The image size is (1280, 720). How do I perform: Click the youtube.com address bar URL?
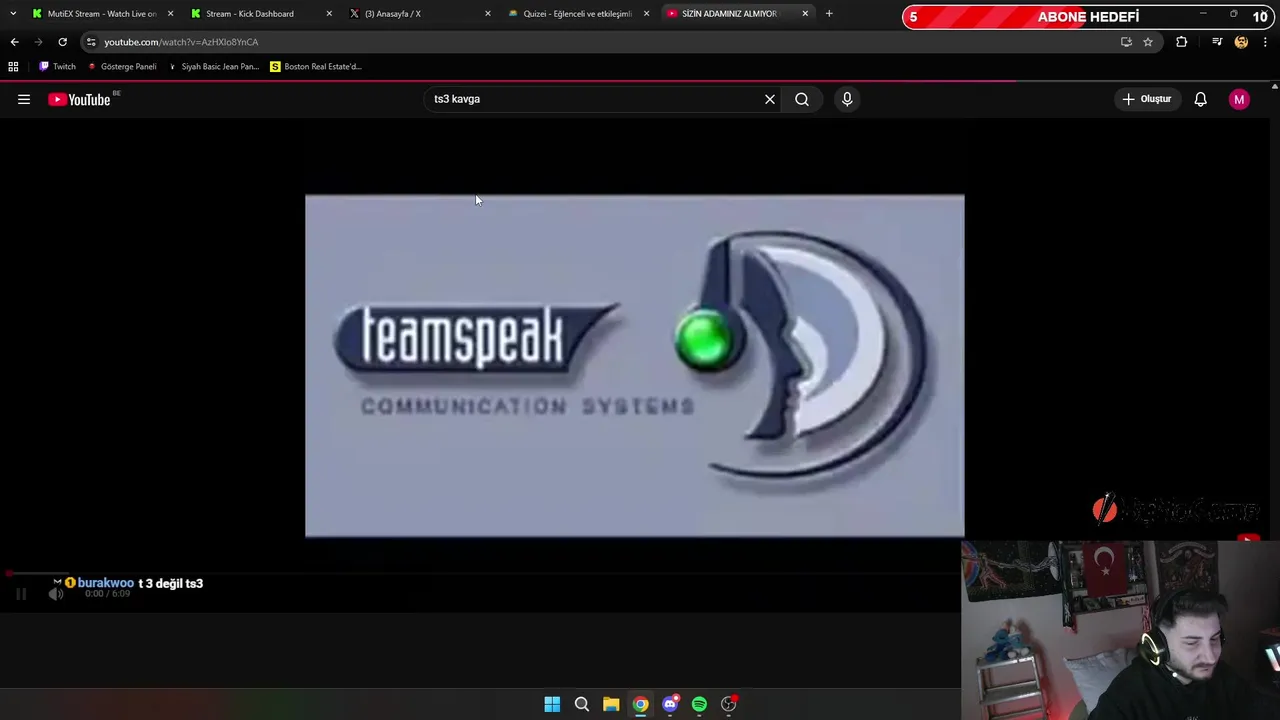(181, 42)
